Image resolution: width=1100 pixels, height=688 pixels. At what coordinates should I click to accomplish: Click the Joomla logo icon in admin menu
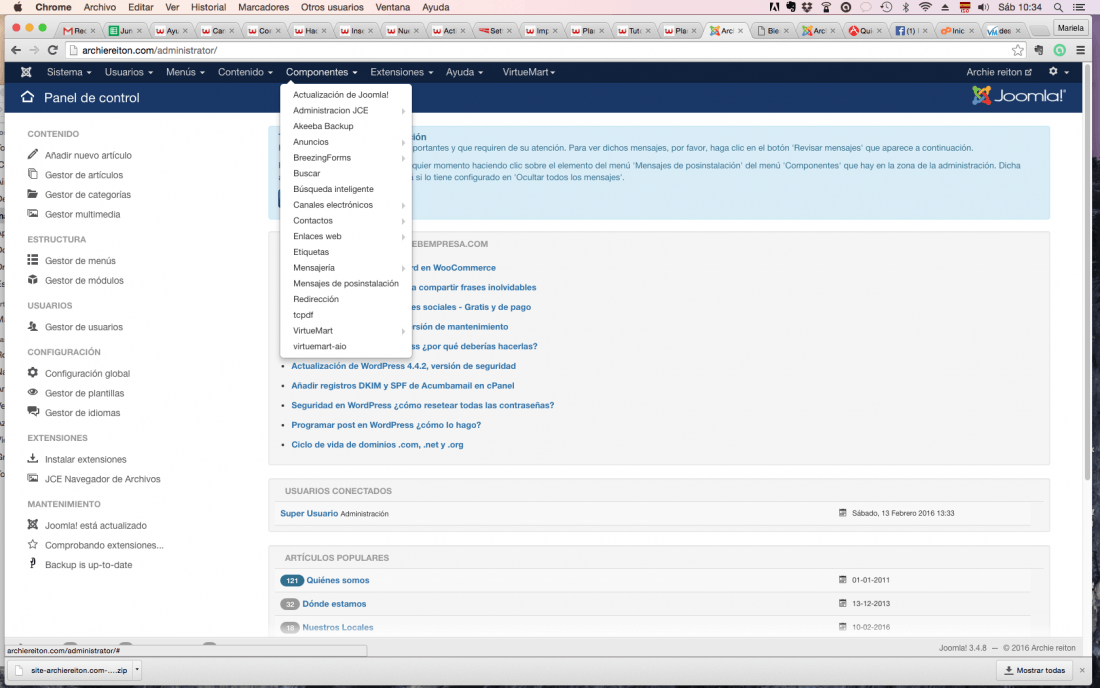click(x=26, y=72)
